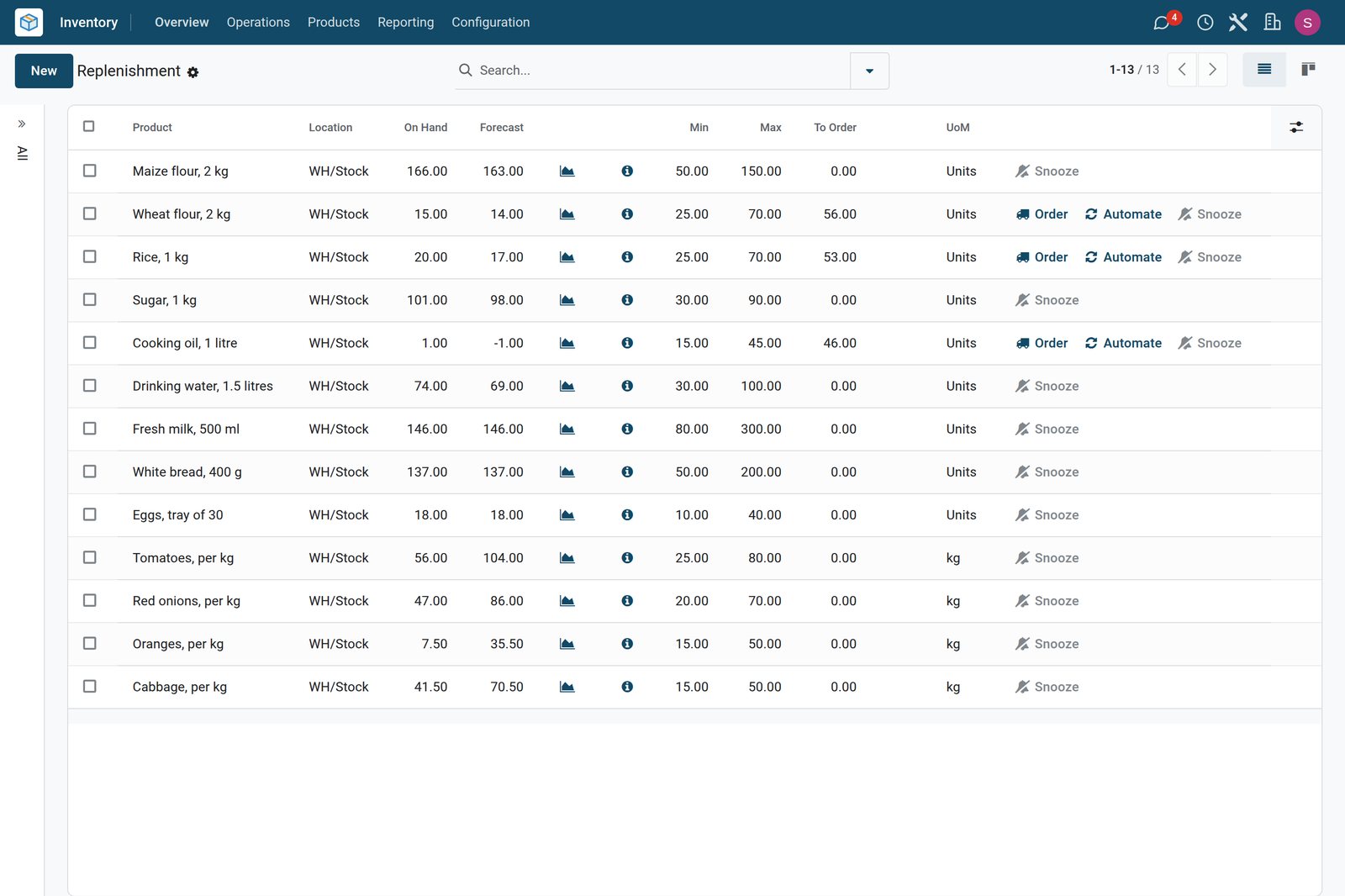The width and height of the screenshot is (1345, 896).
Task: Show replenishment info for Cabbage, per kg
Action: coord(627,687)
